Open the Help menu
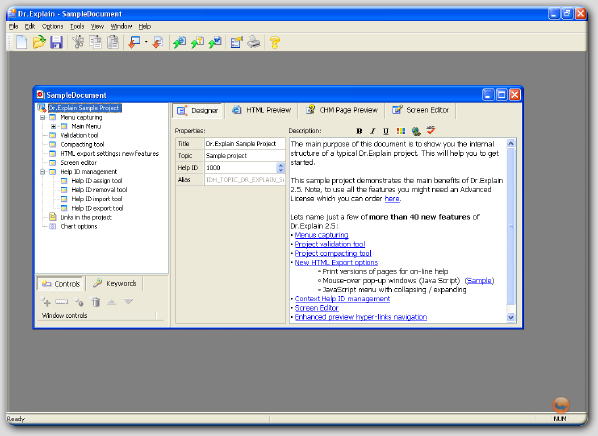This screenshot has height=436, width=598. click(x=145, y=26)
